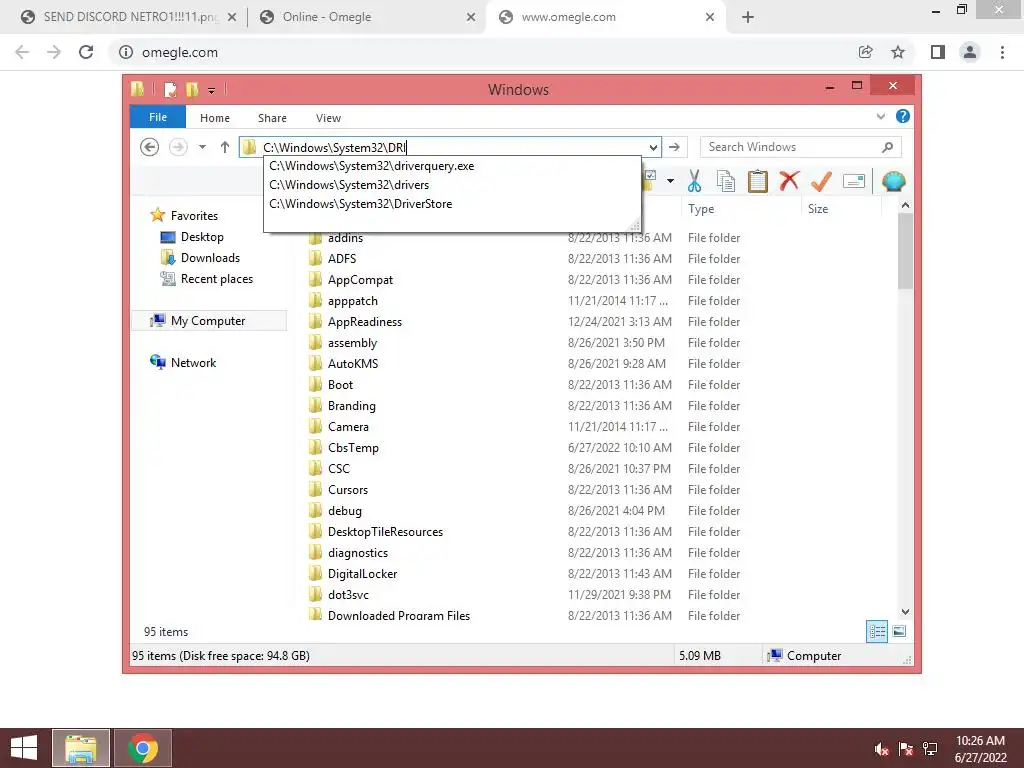Open Downloads in Favorites

pyautogui.click(x=210, y=258)
